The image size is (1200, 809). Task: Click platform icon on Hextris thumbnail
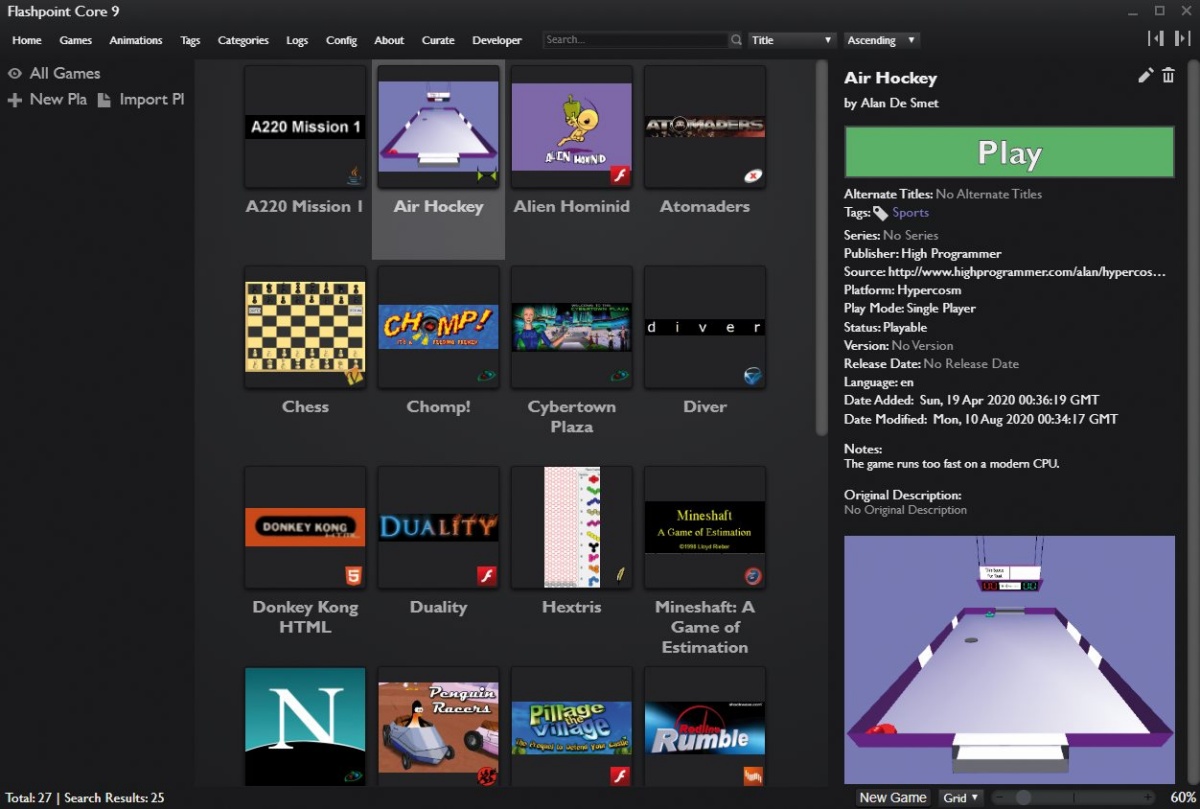[x=620, y=575]
